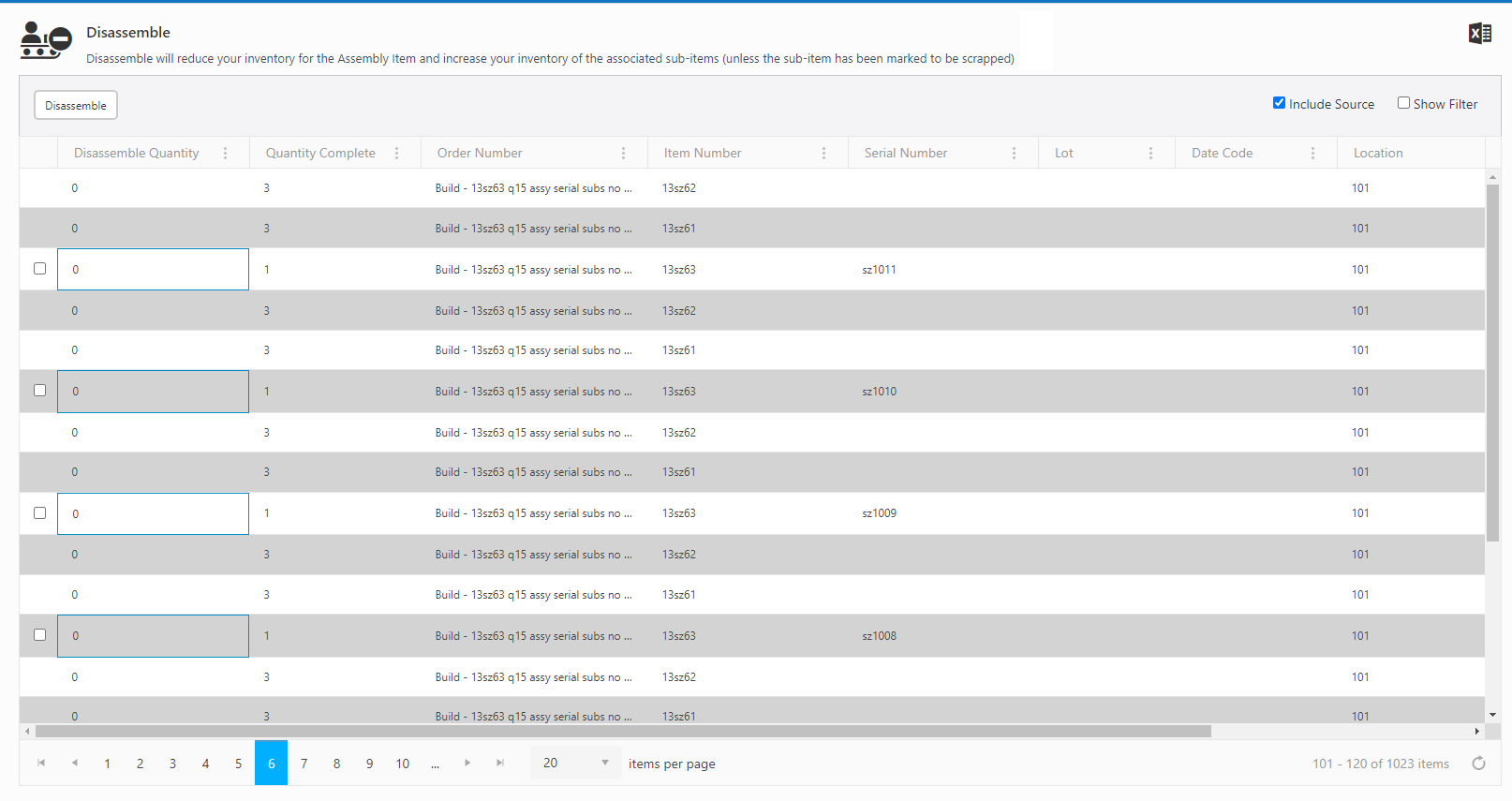This screenshot has width=1512, height=801.
Task: Click quantity field for serial sz1009
Action: pyautogui.click(x=153, y=513)
